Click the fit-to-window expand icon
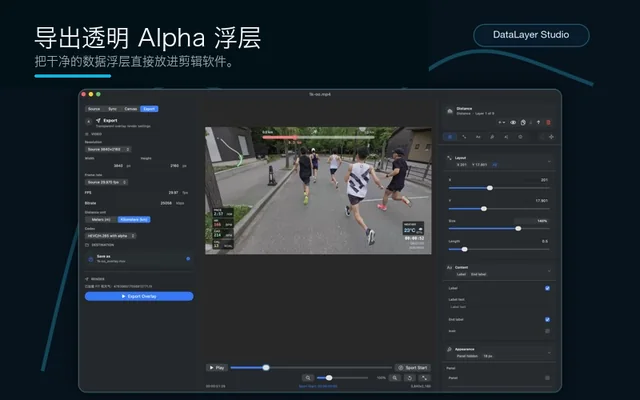Screen dimensions: 640x400 coord(424,378)
